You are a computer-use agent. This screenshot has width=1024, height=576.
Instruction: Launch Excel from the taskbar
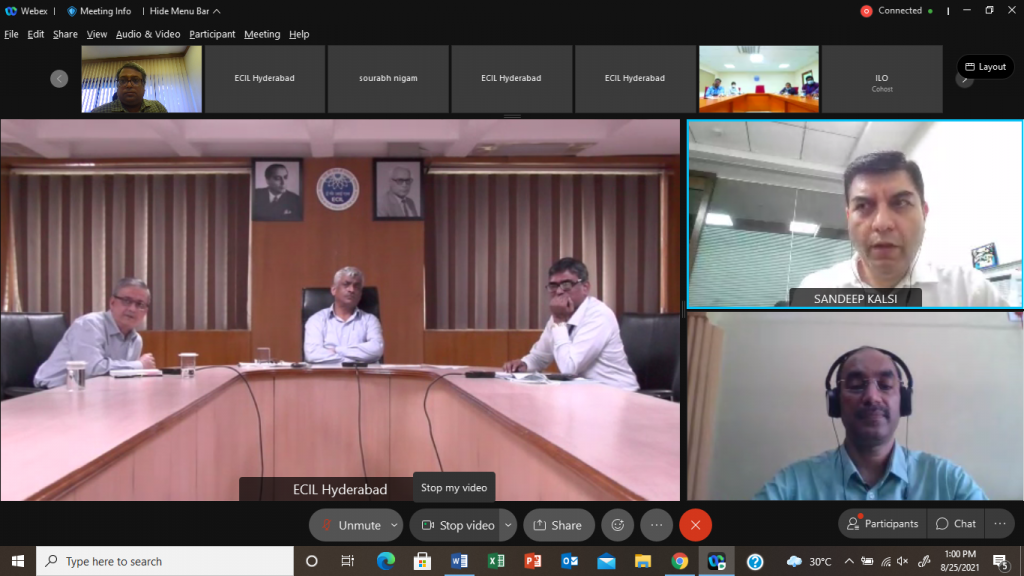click(496, 561)
